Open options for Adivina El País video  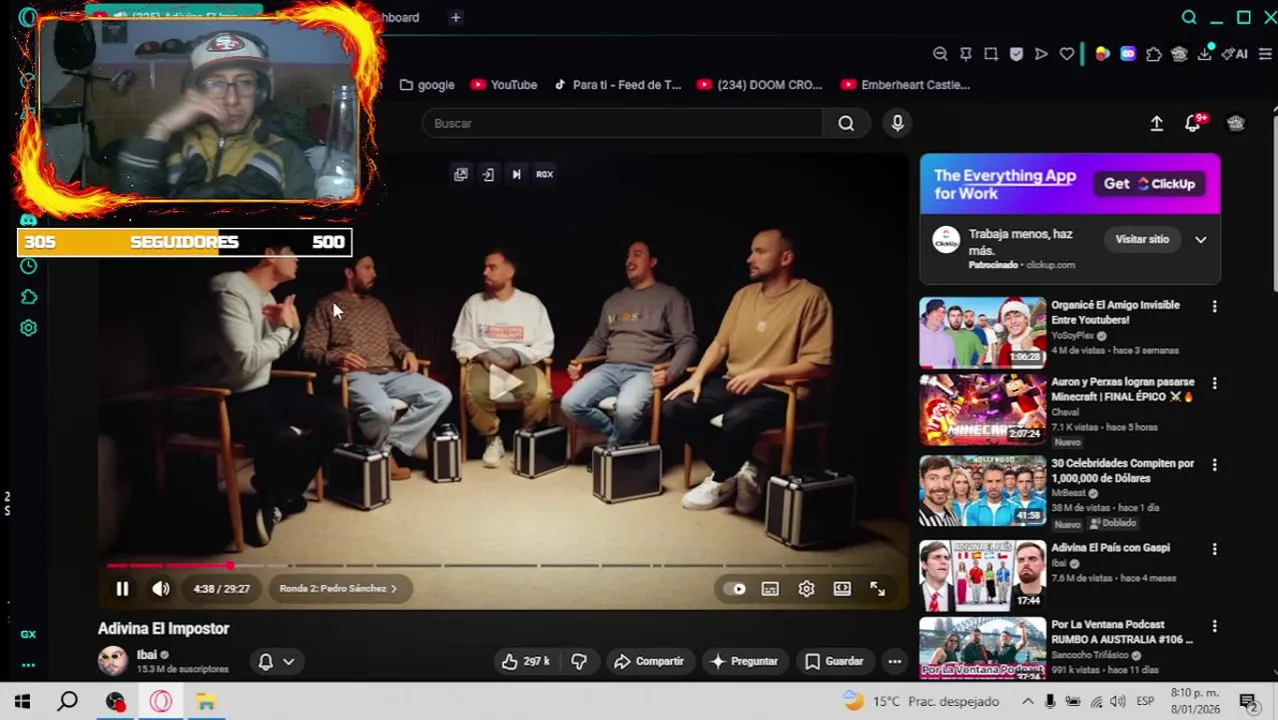click(1215, 550)
